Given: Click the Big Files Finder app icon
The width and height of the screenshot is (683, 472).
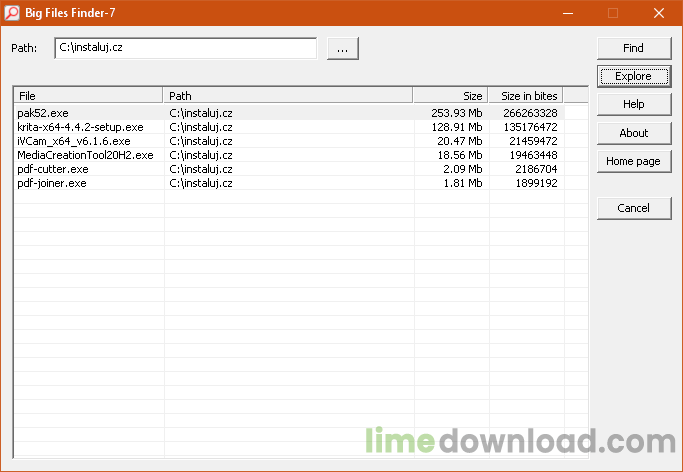Looking at the screenshot, I should click(11, 13).
